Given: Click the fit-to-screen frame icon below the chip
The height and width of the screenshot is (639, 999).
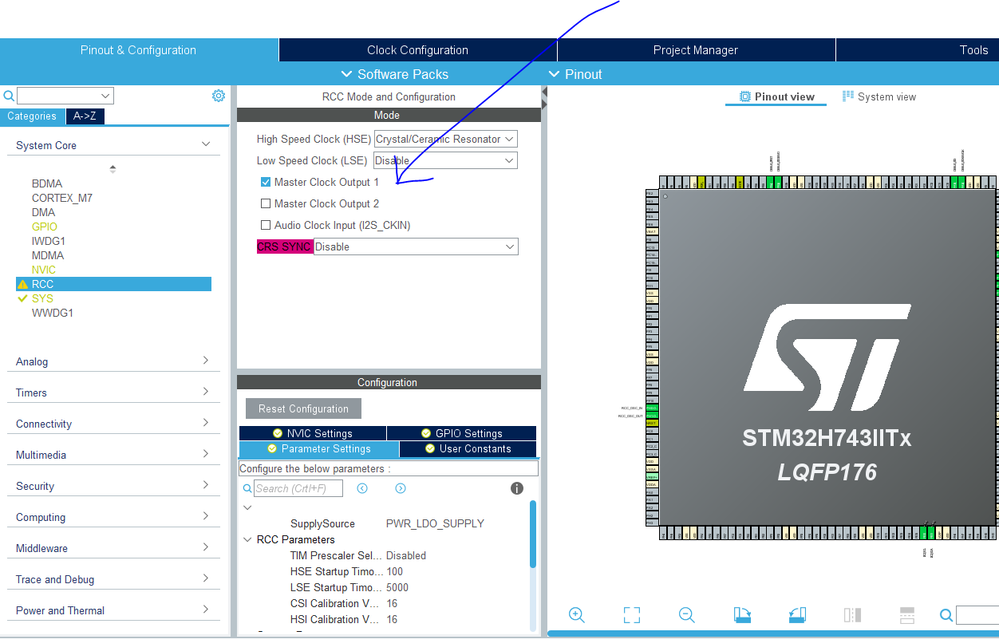Looking at the screenshot, I should point(631,615).
